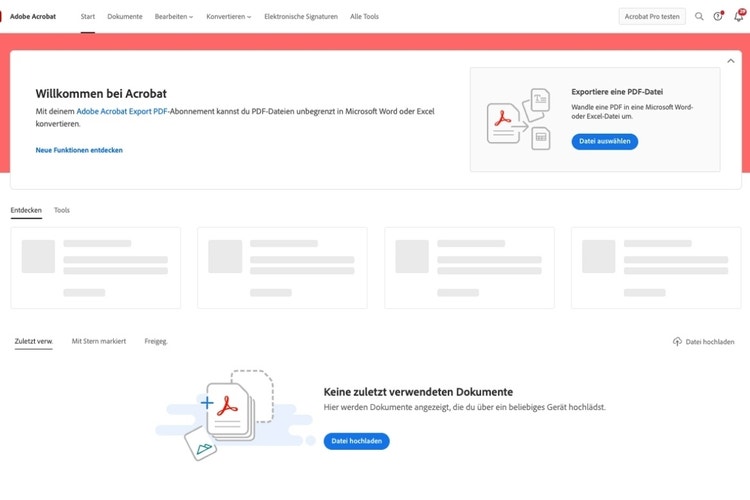750x500 pixels.
Task: Select the Mit Stern markiert tab
Action: pos(99,341)
